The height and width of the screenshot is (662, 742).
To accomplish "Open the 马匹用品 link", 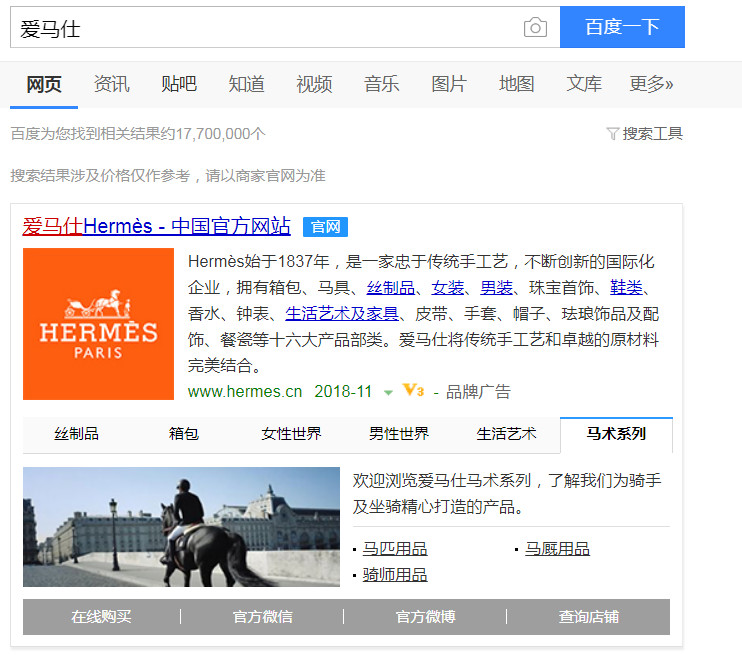I will pyautogui.click(x=395, y=549).
